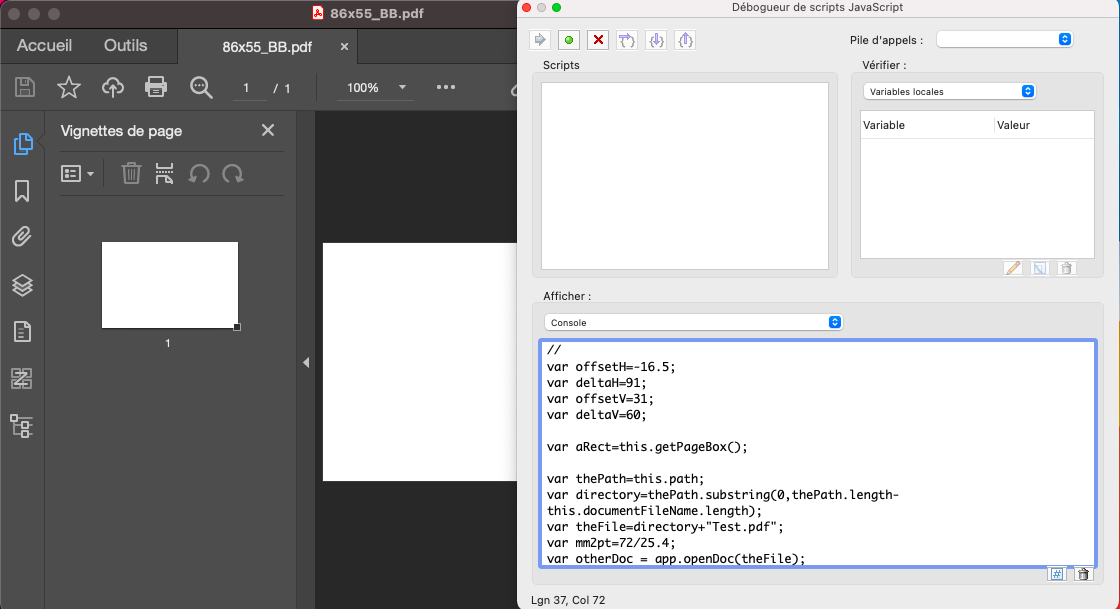Screen dimensions: 1120x609
Task: Click the star favorites button
Action: (68, 87)
